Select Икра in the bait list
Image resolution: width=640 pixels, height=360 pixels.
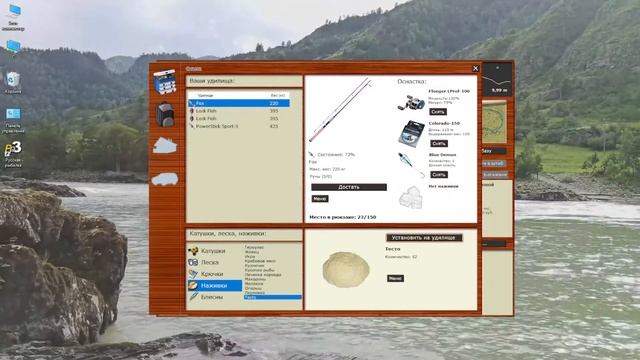[x=249, y=256]
